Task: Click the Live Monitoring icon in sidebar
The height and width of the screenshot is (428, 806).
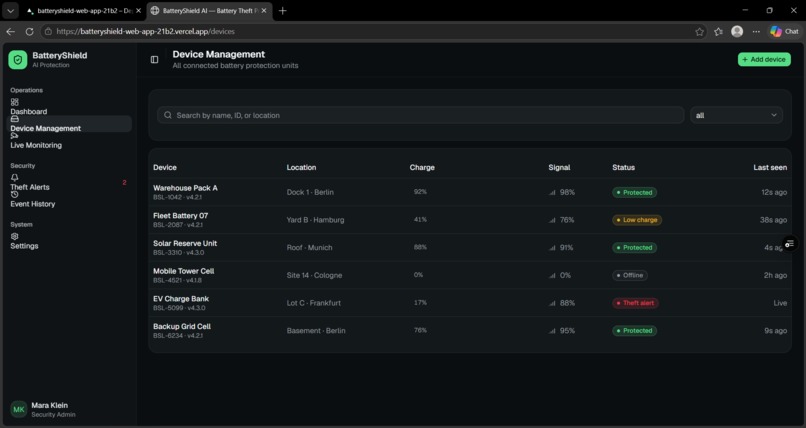Action: pos(14,136)
